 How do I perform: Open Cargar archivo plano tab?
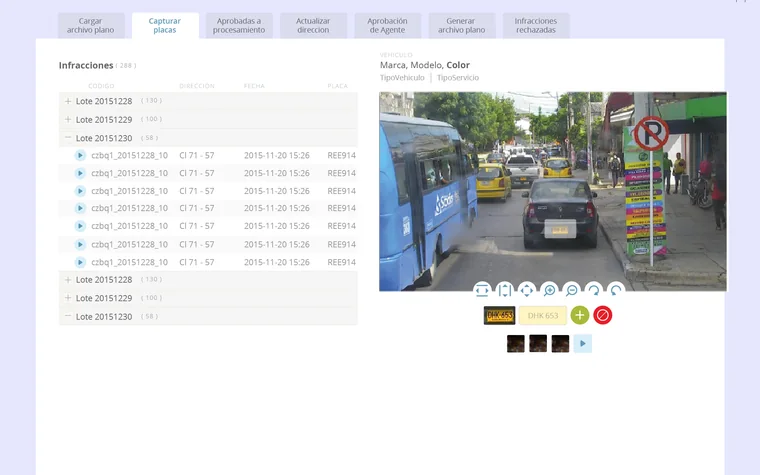(91, 26)
